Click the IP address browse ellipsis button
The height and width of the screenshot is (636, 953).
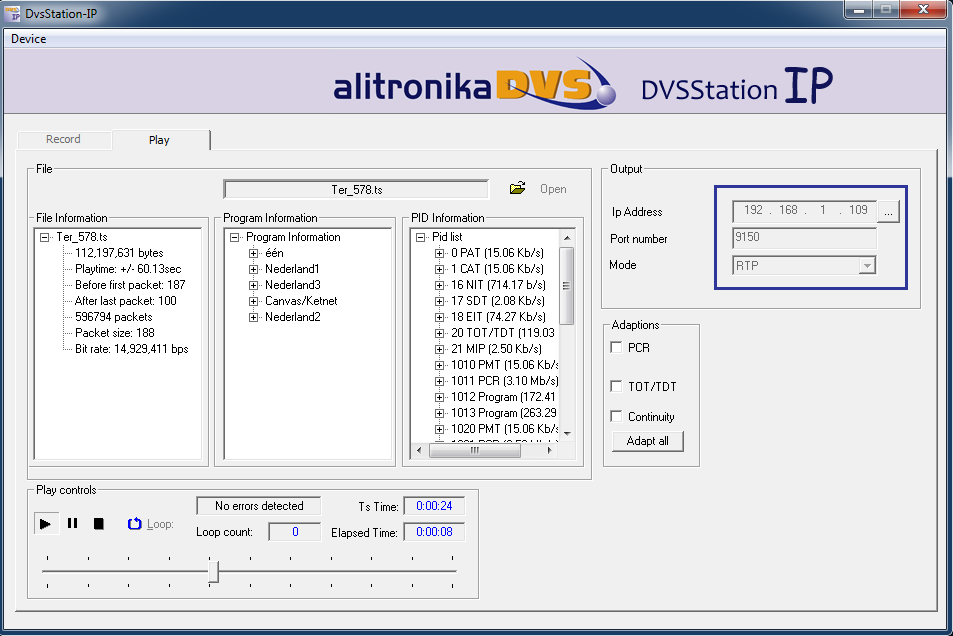click(x=889, y=211)
